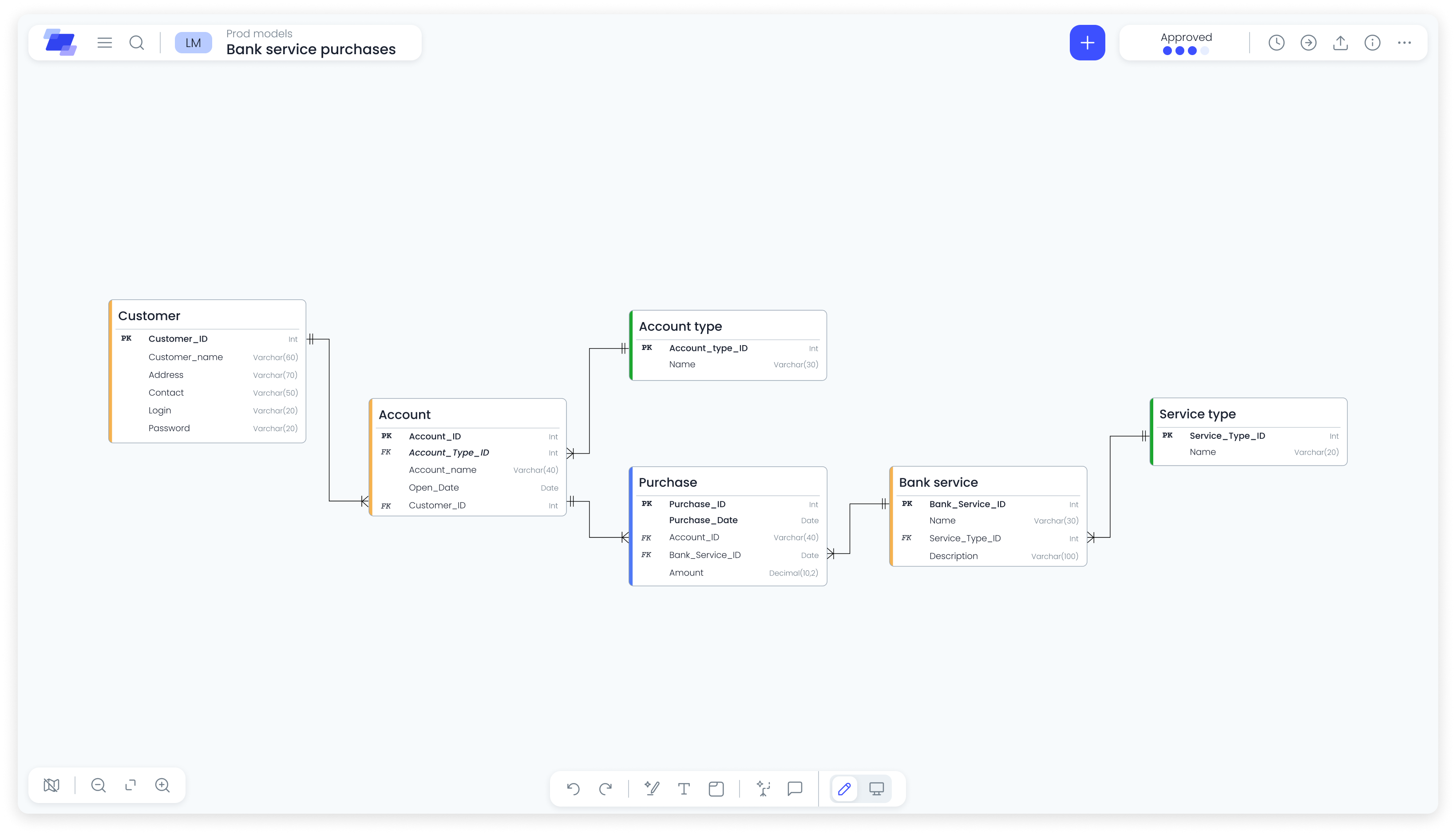Click the AI sparkle relation tool
1456x835 pixels.
click(x=763, y=788)
